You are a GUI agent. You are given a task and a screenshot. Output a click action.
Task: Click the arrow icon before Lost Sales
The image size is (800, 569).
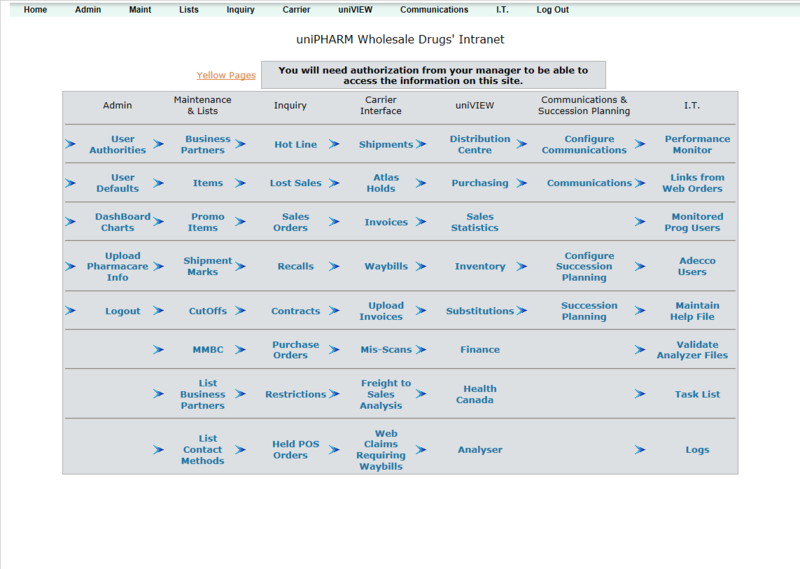click(x=240, y=183)
